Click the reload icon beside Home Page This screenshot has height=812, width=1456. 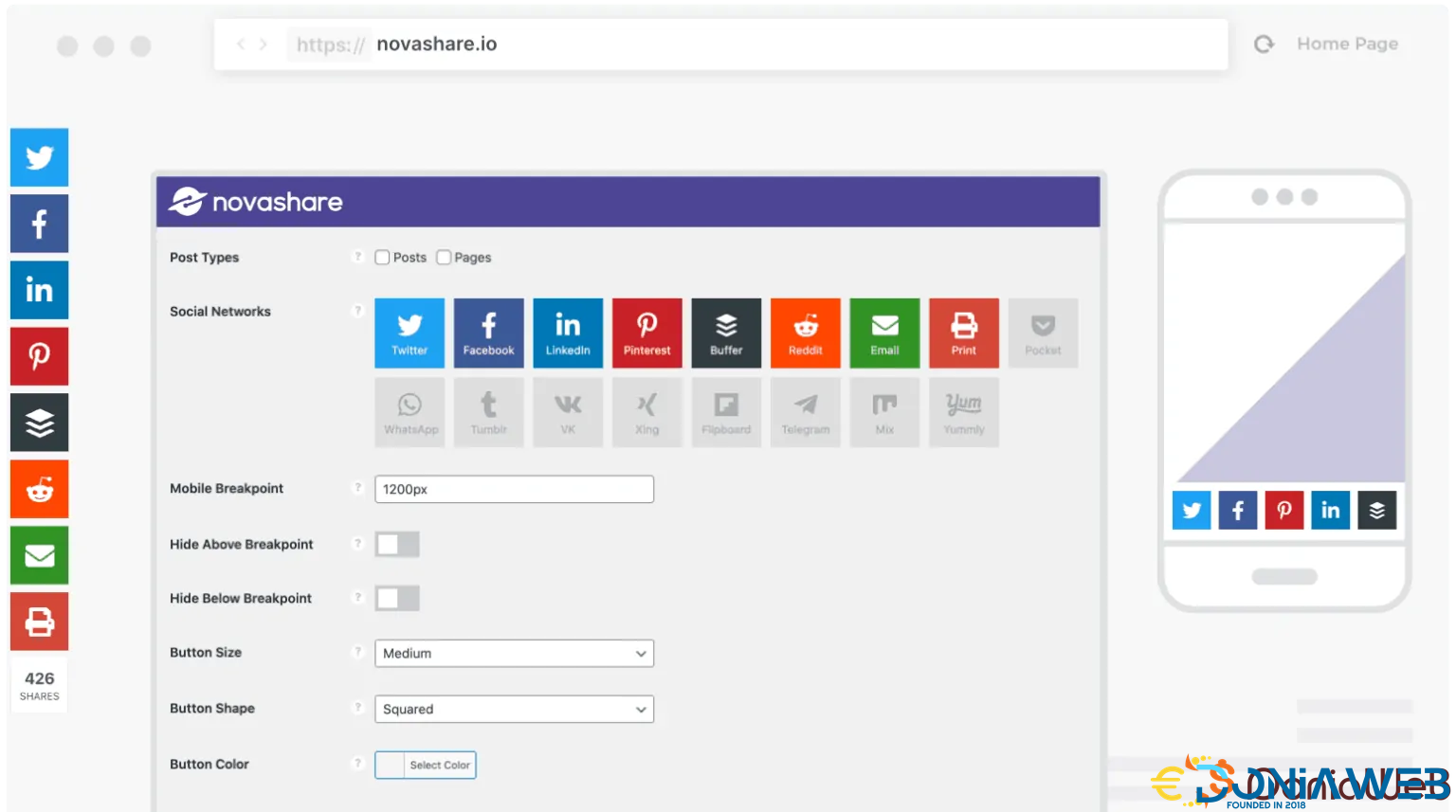click(1264, 45)
